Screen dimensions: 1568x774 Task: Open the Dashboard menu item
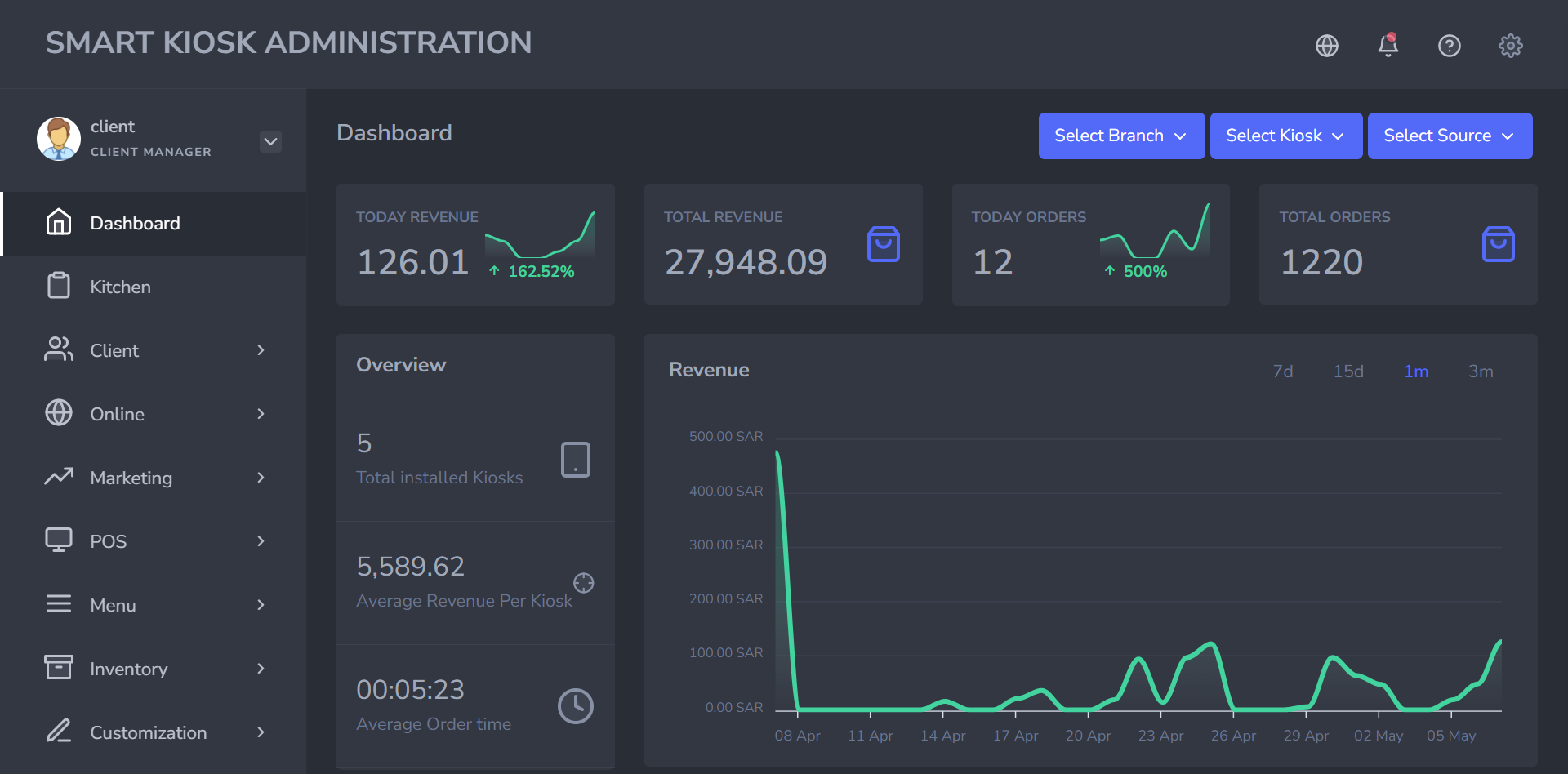click(x=154, y=223)
